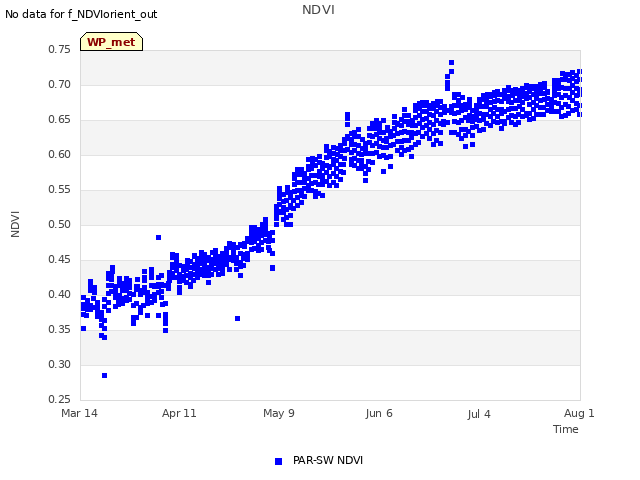Click the 0.25 y-axis tick label
Viewport: 640px width, 480px height.
coord(60,399)
